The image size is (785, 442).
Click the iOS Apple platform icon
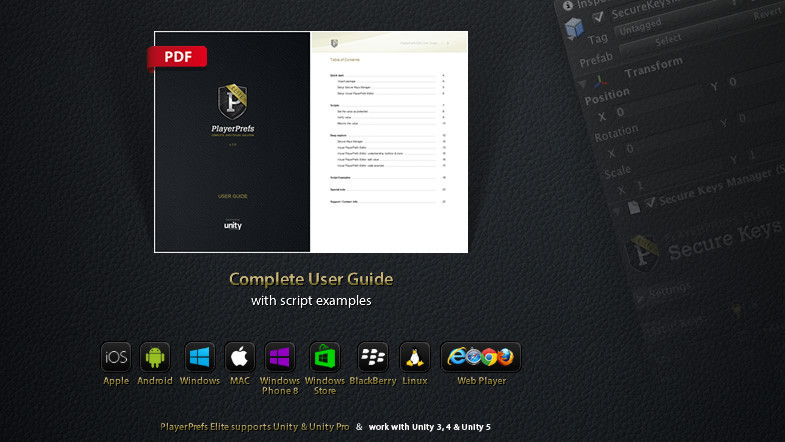[x=116, y=357]
